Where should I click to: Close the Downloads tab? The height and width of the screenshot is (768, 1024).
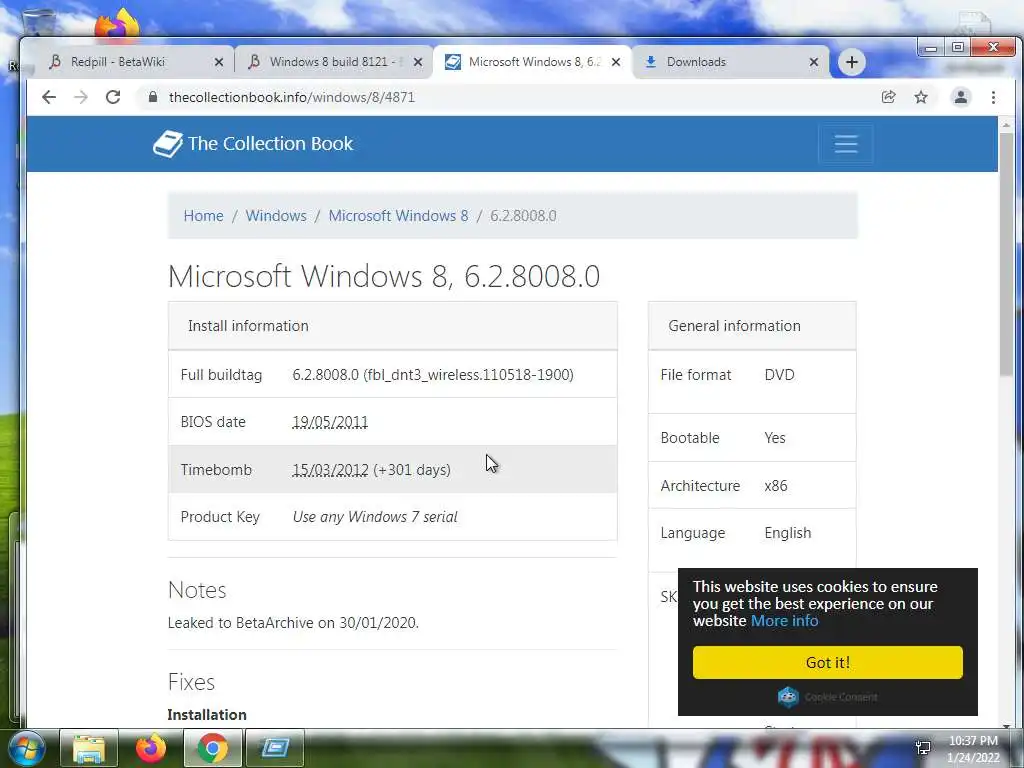pos(814,62)
